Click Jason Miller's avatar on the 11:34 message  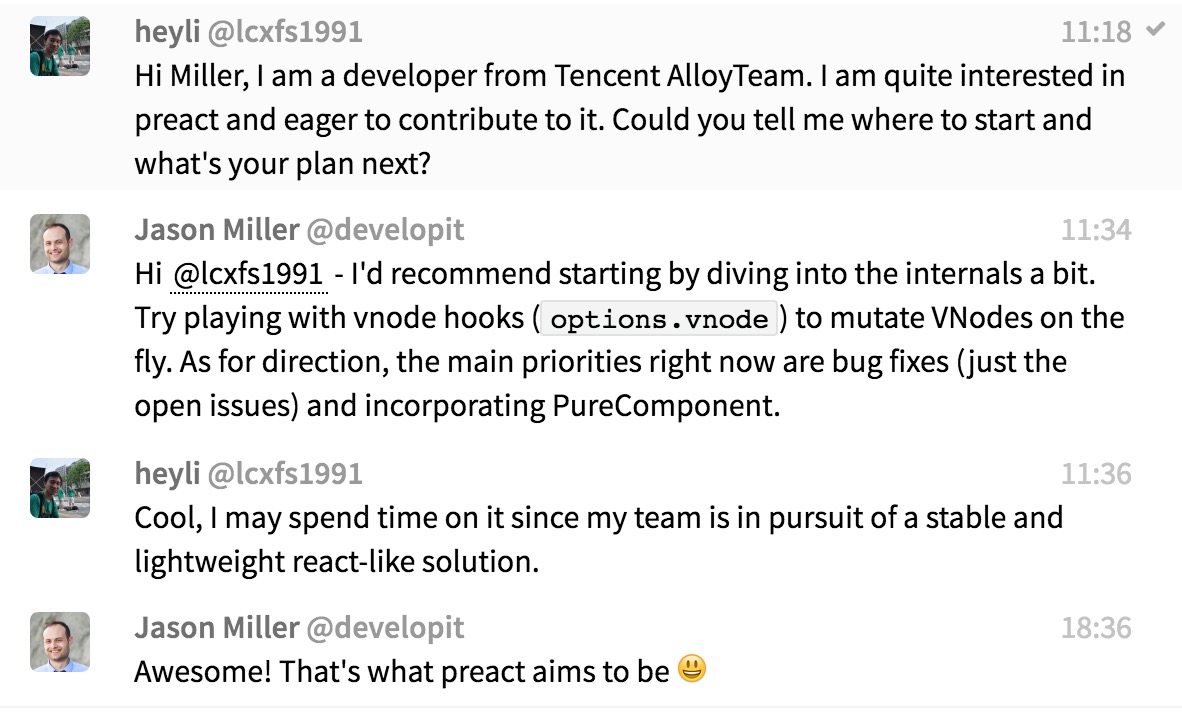tap(60, 244)
